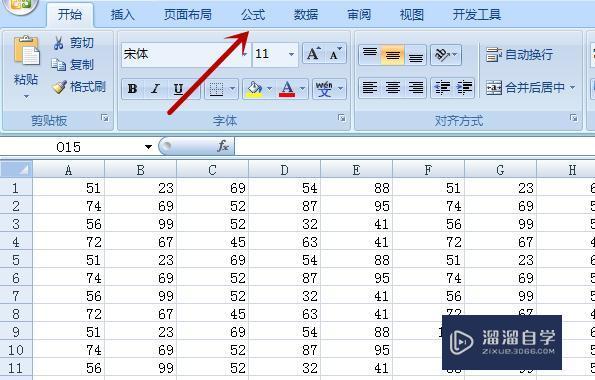
Task: Open the 审阅 (Review) tab
Action: (x=359, y=15)
